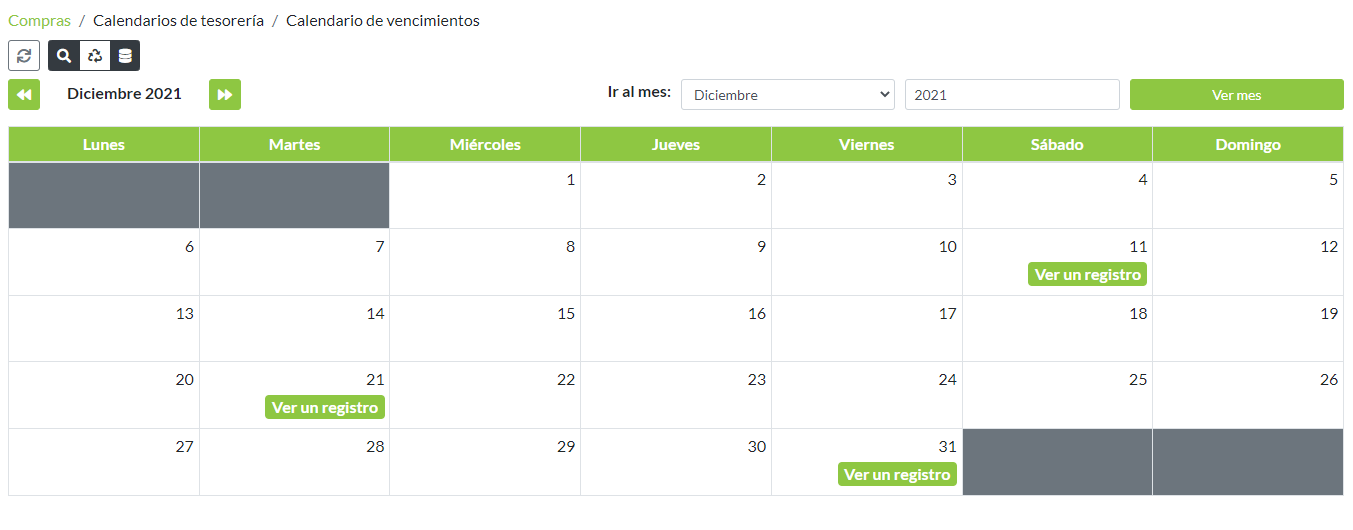Open the Diciembre month dropdown

coord(788,95)
